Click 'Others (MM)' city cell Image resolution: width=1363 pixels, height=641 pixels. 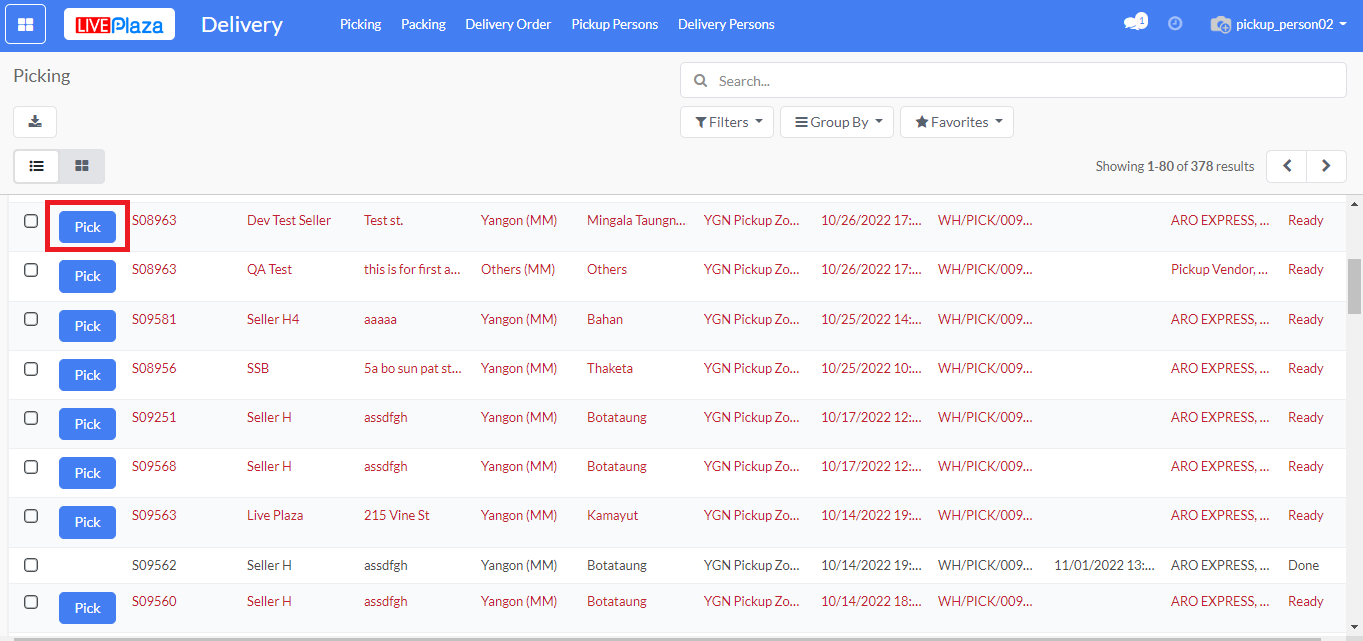(519, 269)
